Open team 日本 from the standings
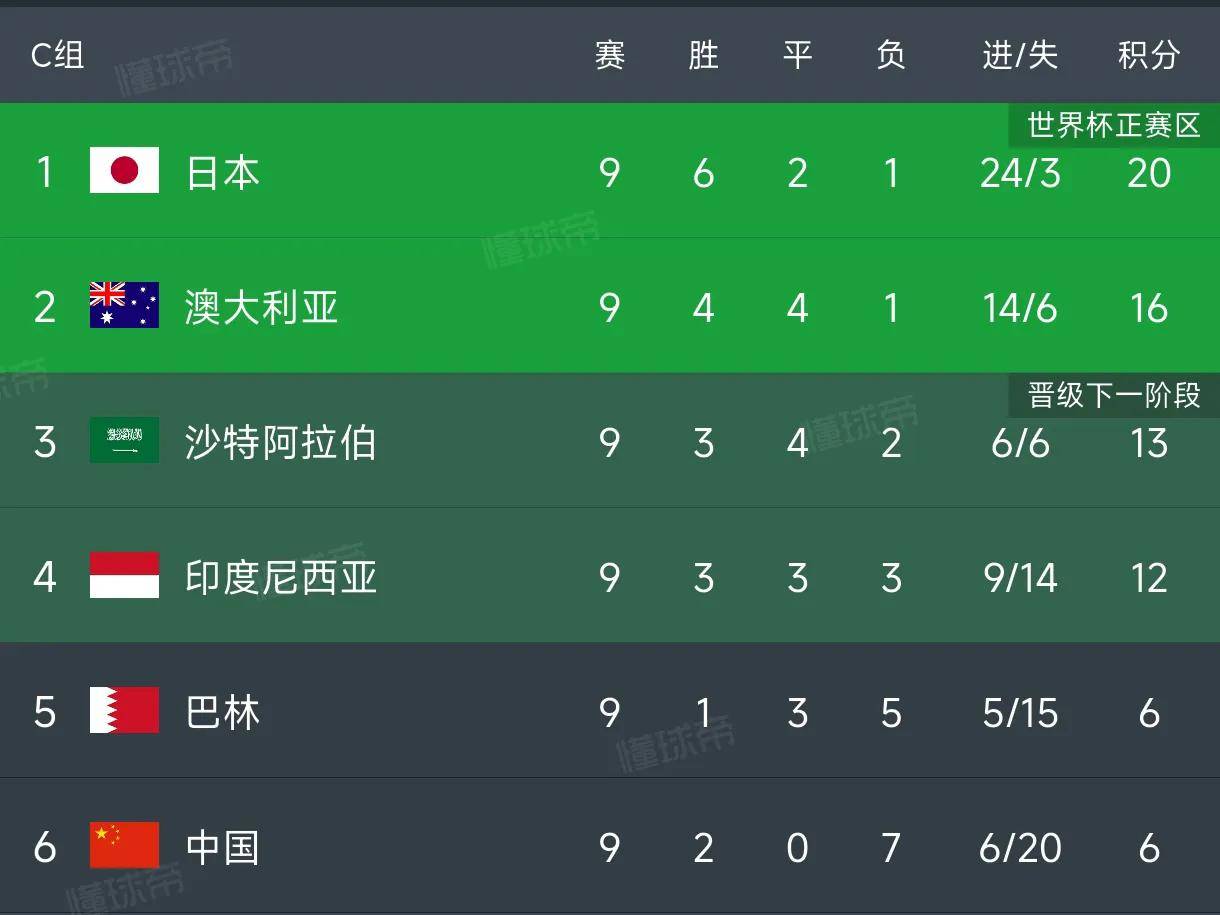 [223, 173]
